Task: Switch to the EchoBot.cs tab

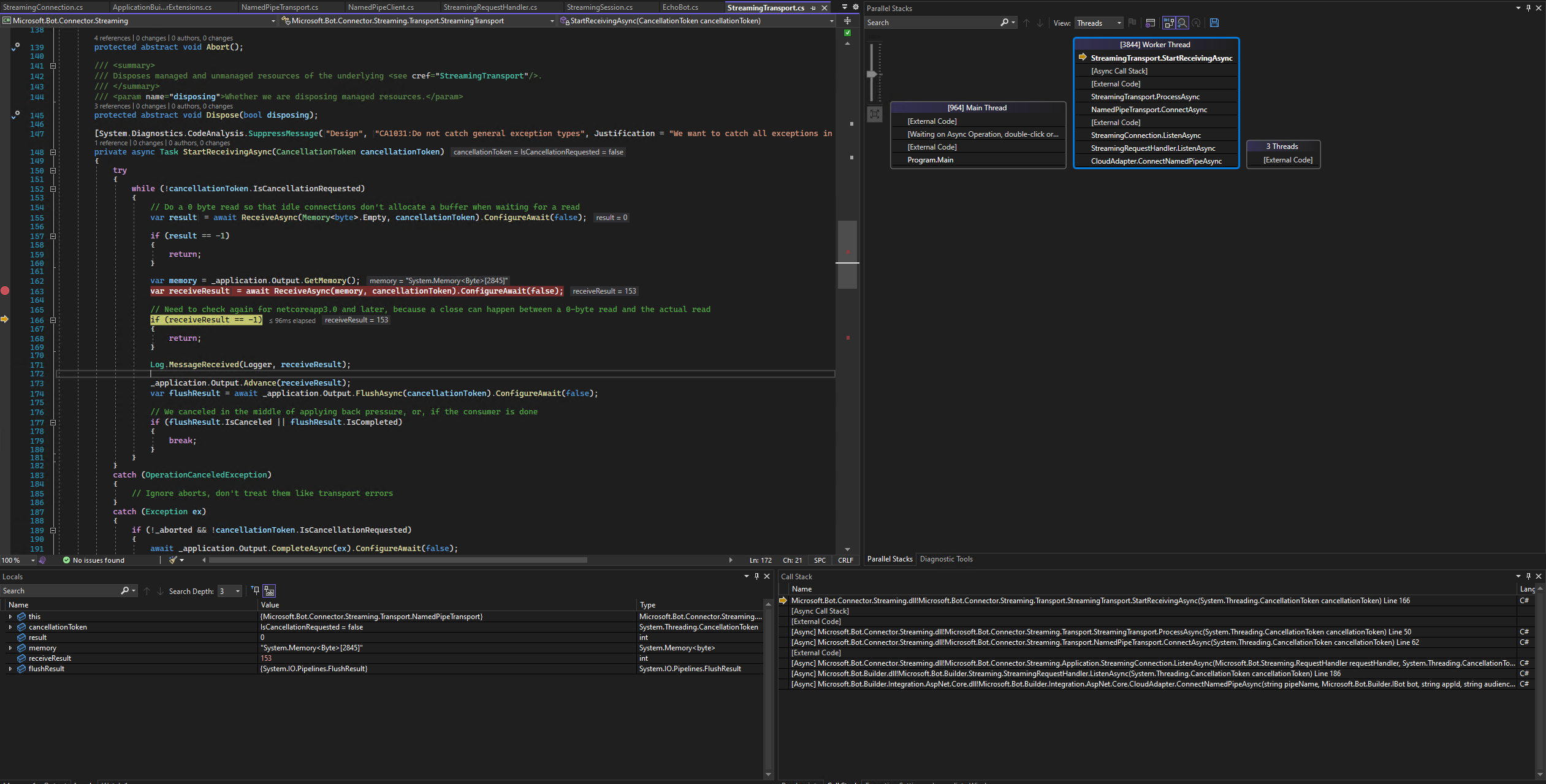Action: [x=681, y=7]
